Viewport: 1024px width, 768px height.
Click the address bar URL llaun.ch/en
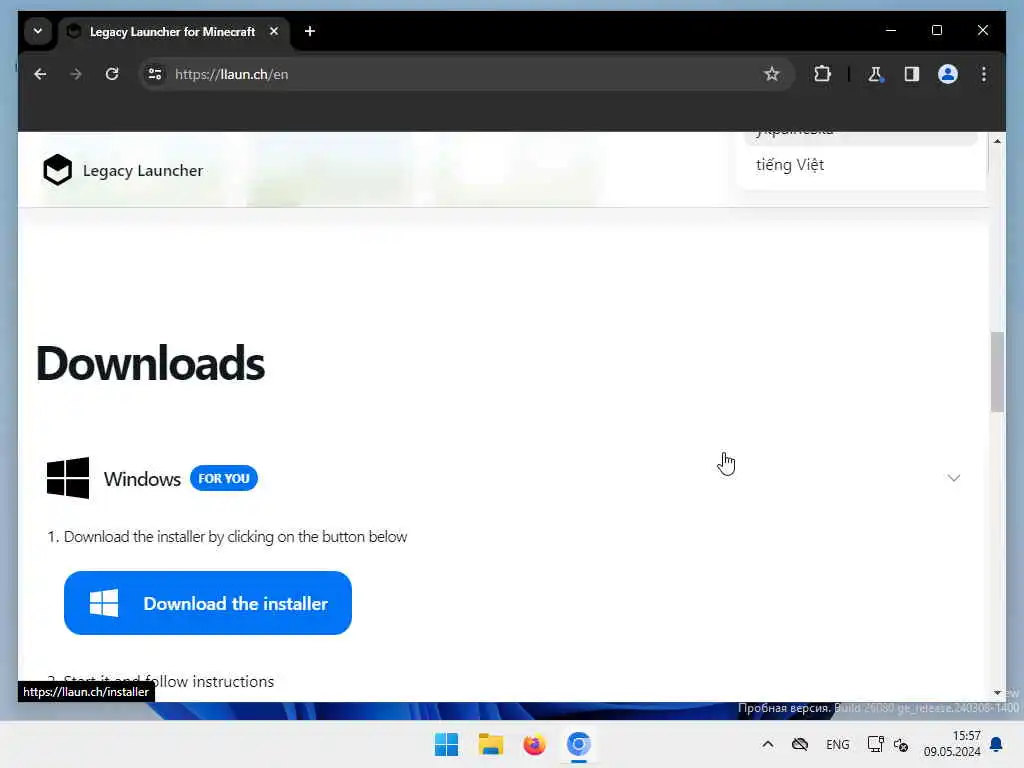tap(231, 74)
